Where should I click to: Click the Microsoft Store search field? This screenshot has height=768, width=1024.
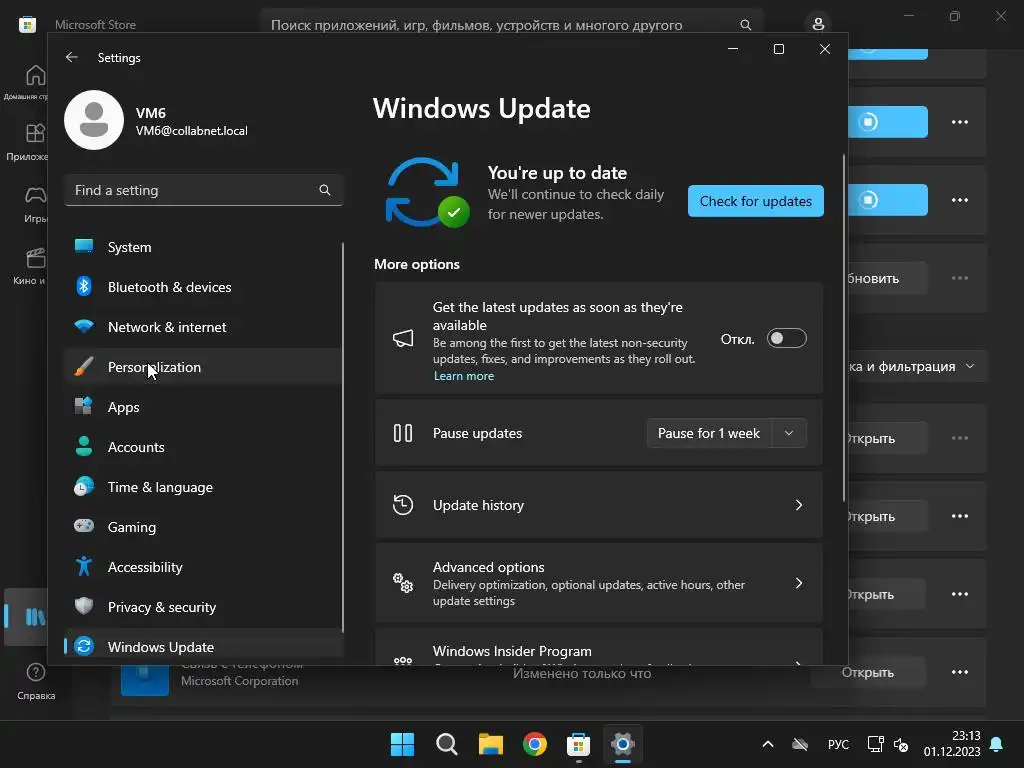511,25
